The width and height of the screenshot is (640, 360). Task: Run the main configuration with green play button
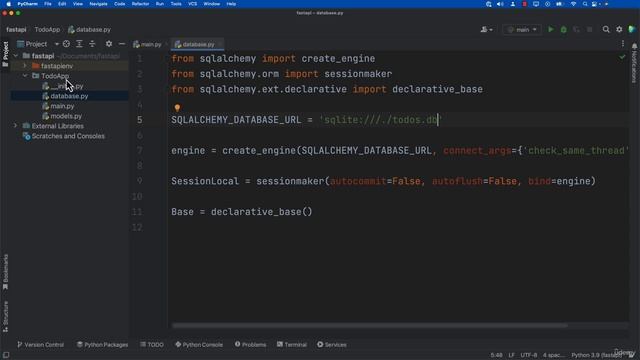(551, 29)
